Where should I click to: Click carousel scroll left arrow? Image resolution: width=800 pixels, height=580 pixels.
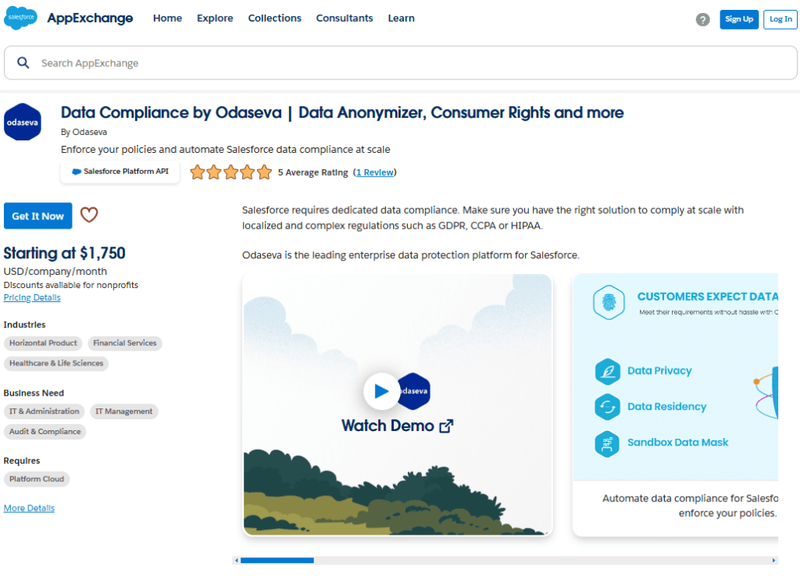[x=236, y=560]
